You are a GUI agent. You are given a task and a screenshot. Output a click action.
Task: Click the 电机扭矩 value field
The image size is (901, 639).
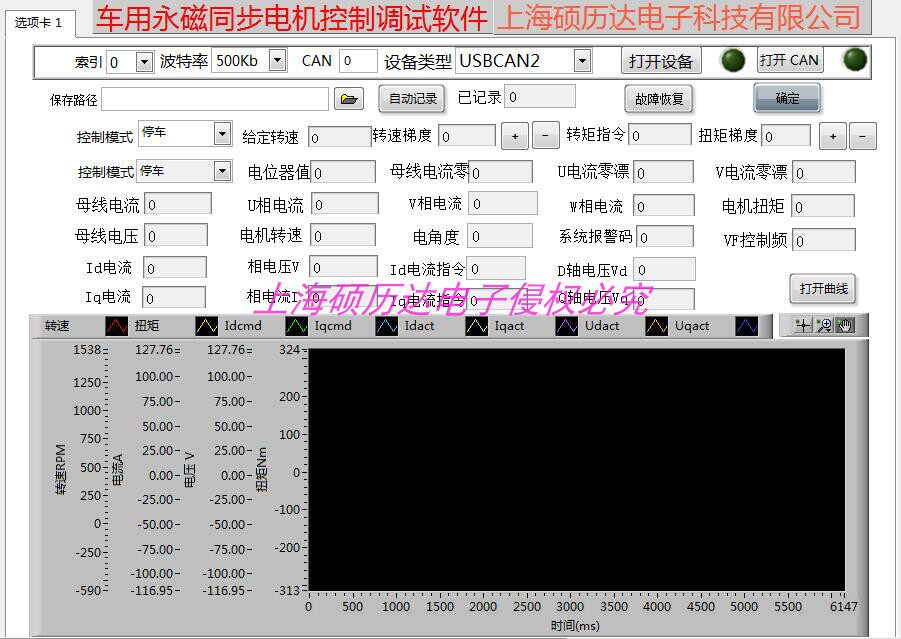coord(823,206)
